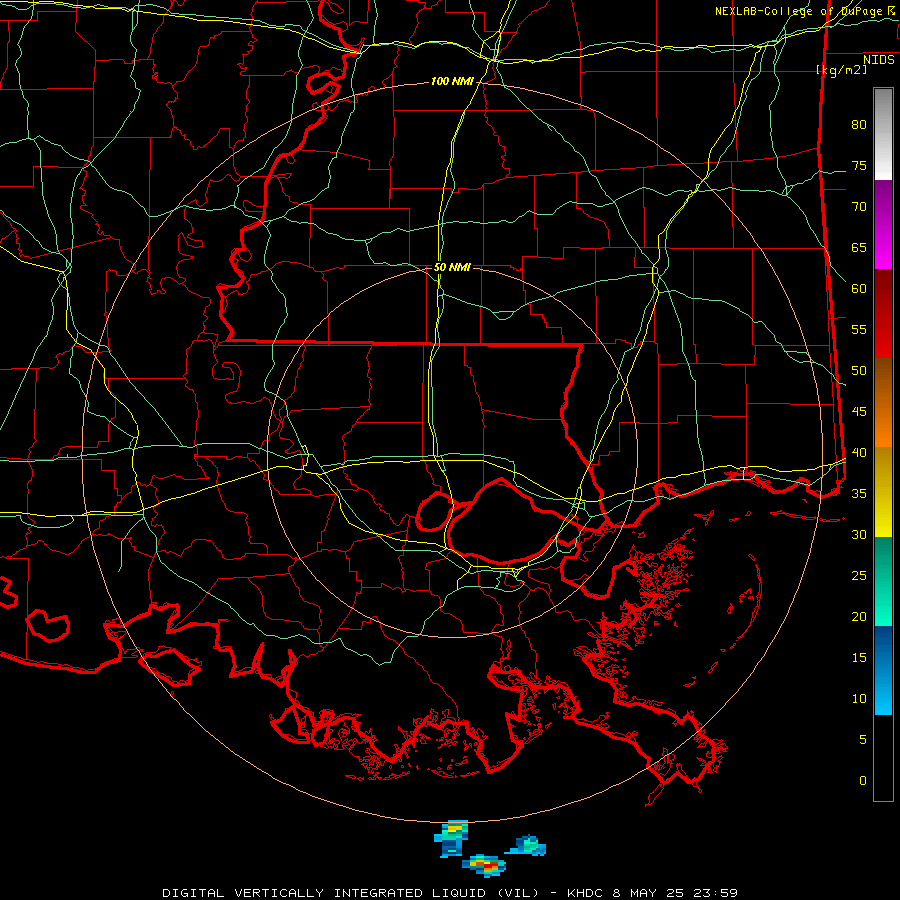The height and width of the screenshot is (900, 900).
Task: Click the legend value 40
Action: click(859, 453)
